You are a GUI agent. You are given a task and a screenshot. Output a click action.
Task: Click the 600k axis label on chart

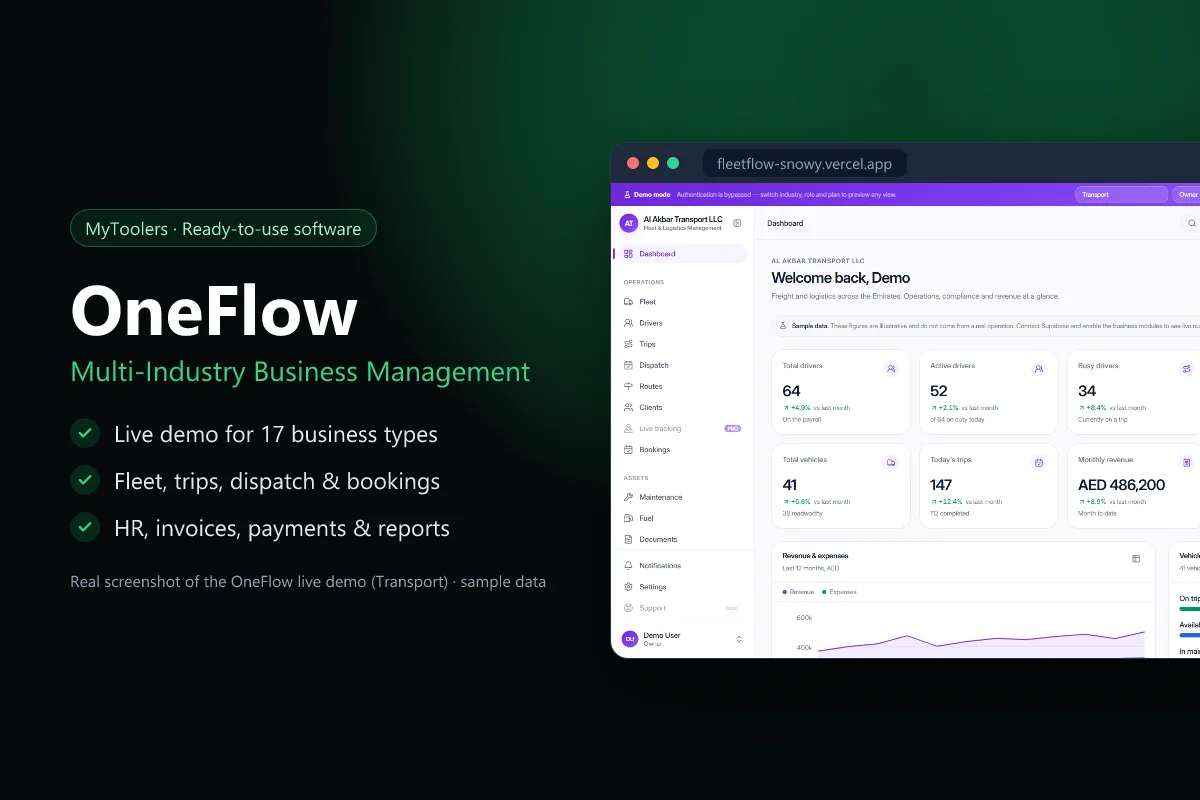pos(804,618)
